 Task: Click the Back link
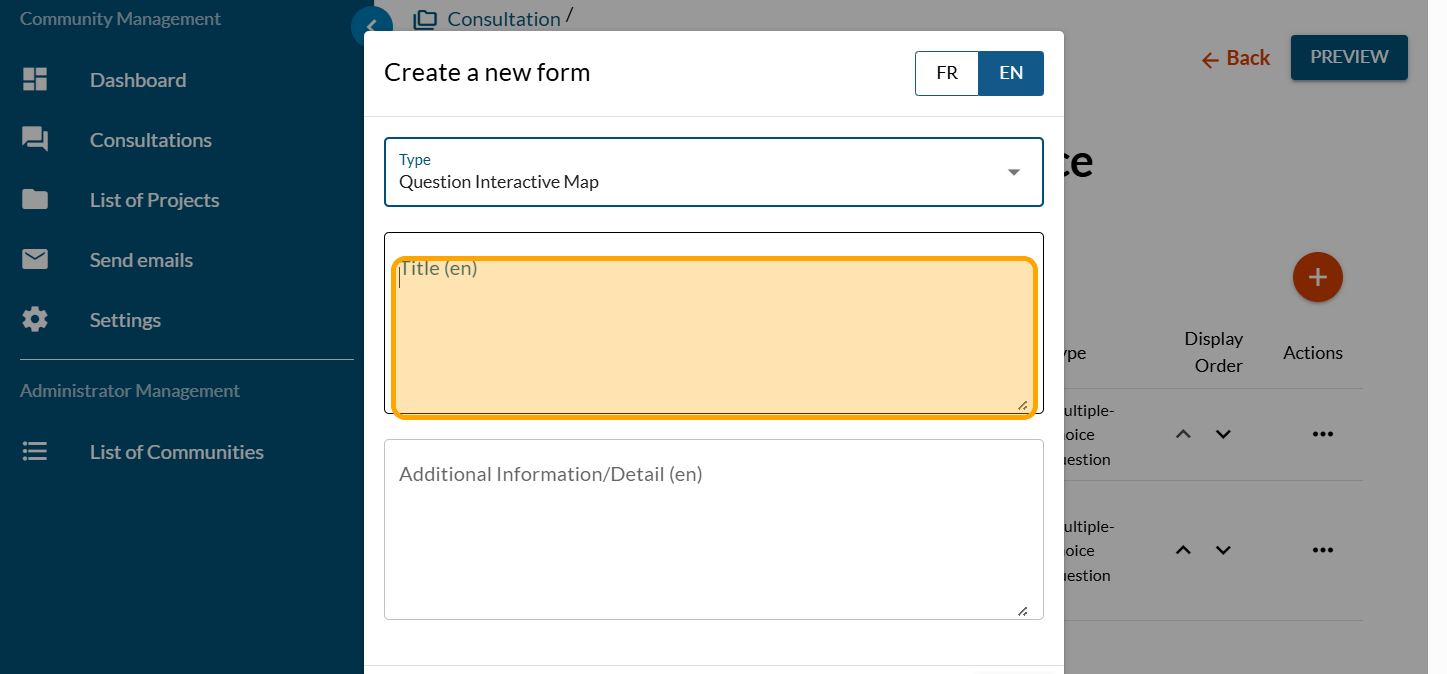(1236, 59)
